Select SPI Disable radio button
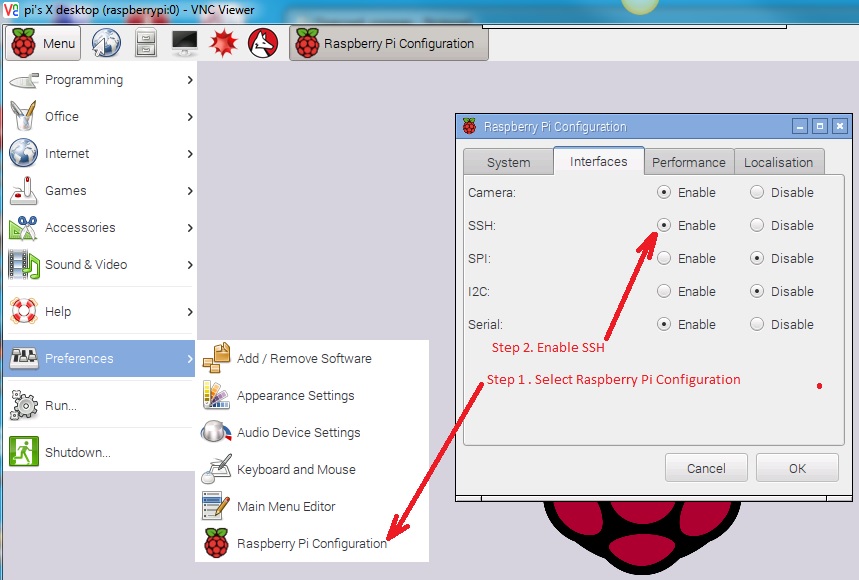Screen dimensions: 859x580 click(x=757, y=258)
